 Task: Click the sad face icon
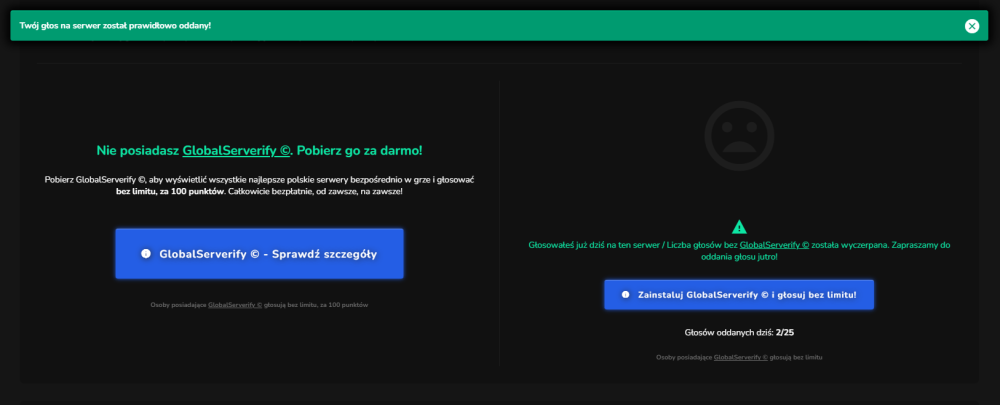click(739, 135)
